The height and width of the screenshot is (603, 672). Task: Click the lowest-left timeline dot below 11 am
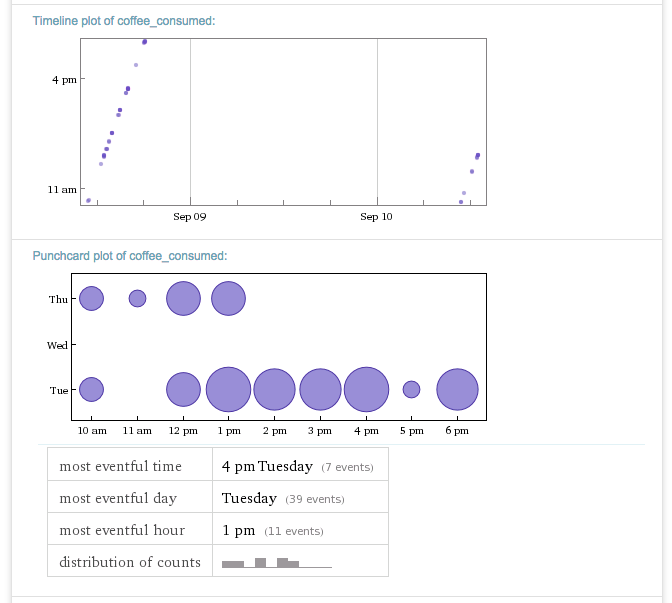[x=88, y=201]
